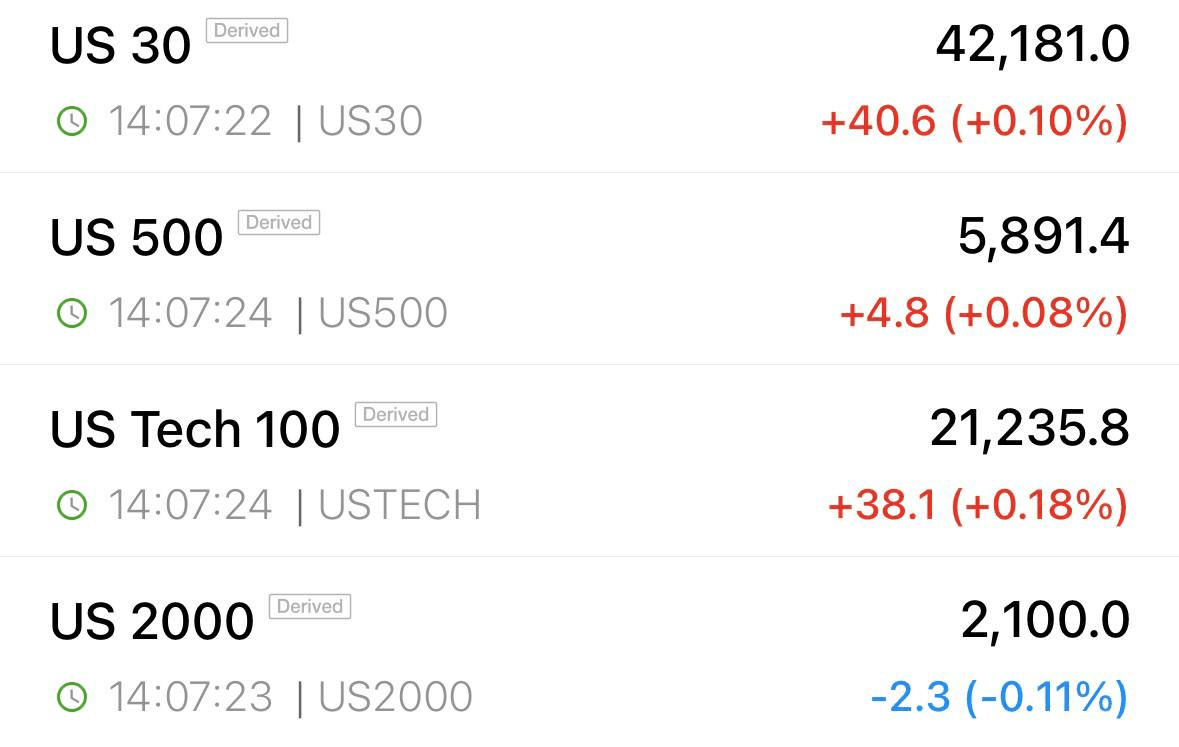
Task: Click the clock icon in the US 2000 row
Action: 72,697
